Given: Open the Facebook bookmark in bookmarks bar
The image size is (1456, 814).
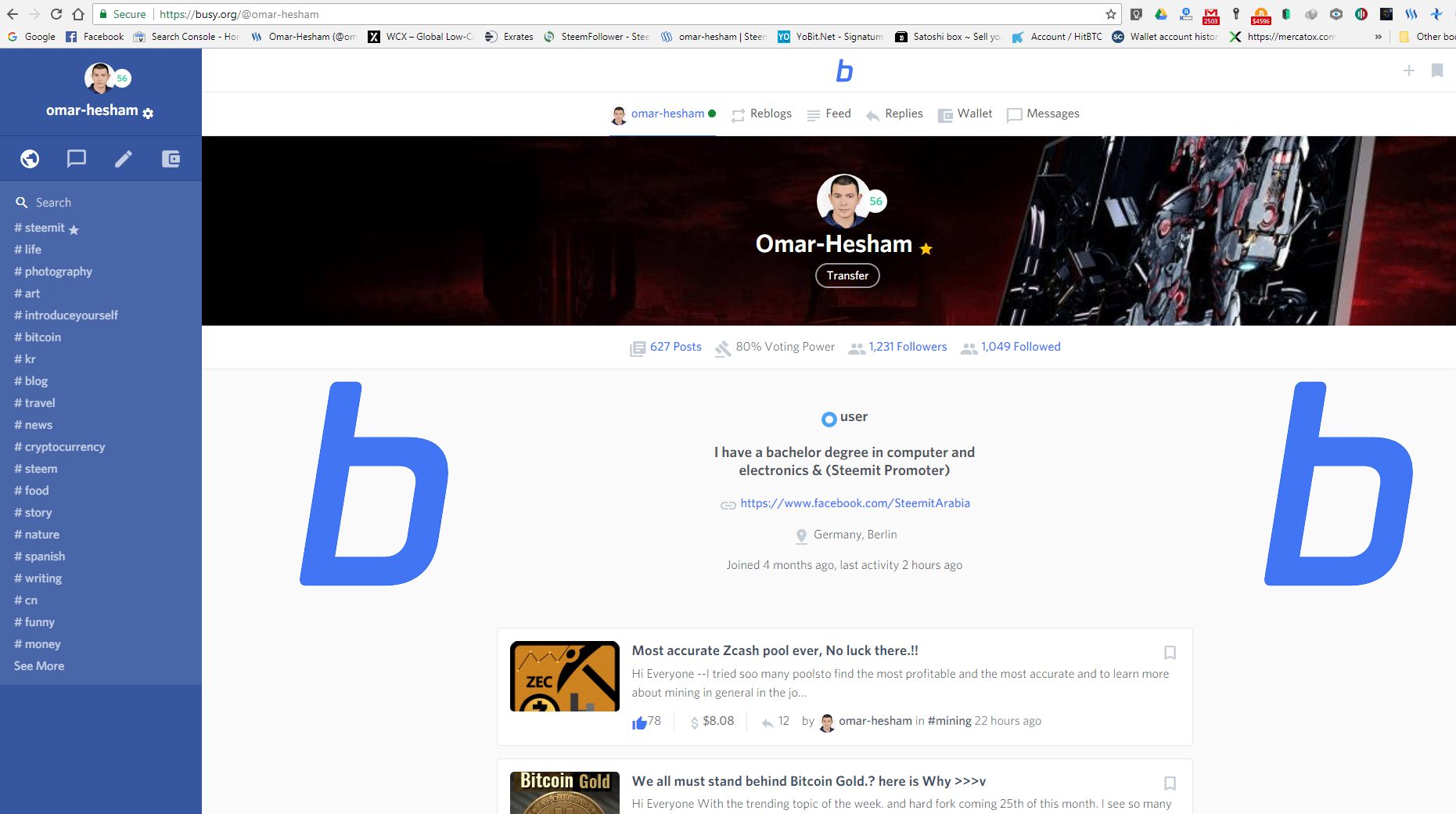Looking at the screenshot, I should [x=95, y=37].
